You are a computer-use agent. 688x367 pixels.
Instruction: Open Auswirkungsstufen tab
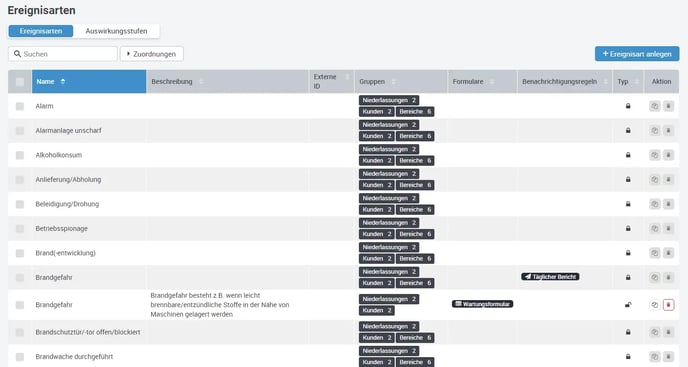point(116,31)
